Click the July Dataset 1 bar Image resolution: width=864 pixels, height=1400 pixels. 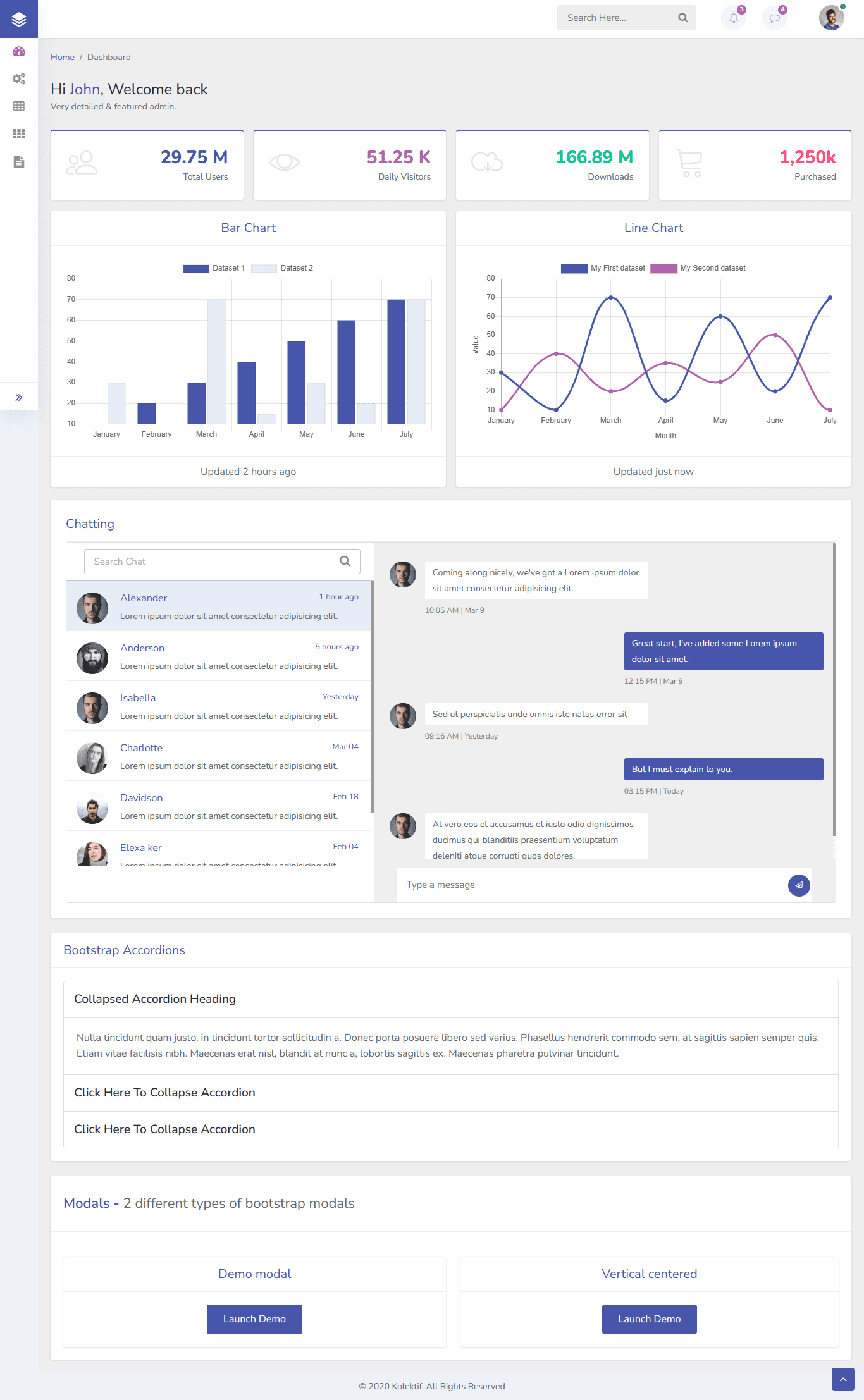397,362
